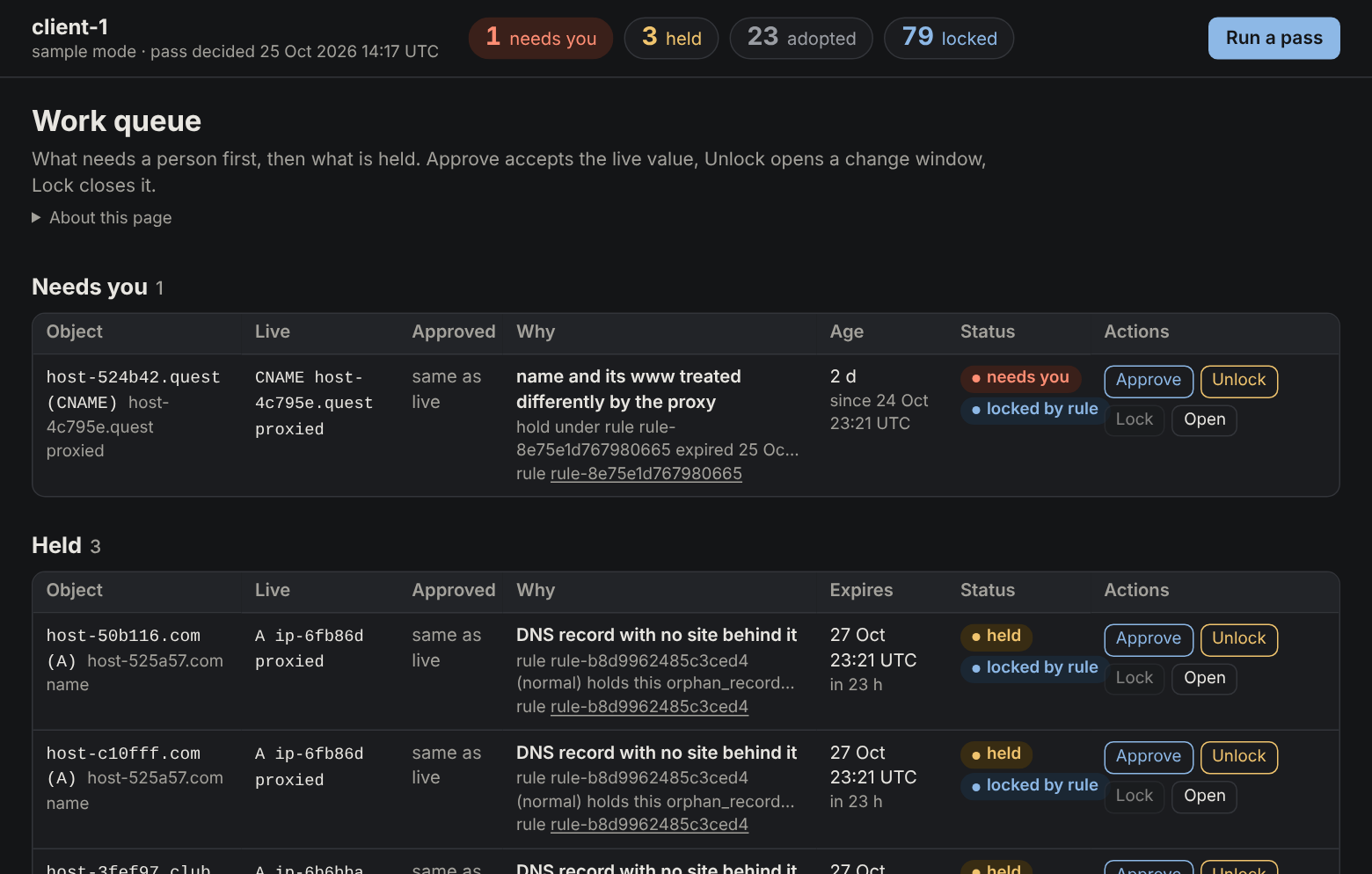Open the host-524b42.quest record
The height and width of the screenshot is (874, 1372).
[x=1204, y=420]
